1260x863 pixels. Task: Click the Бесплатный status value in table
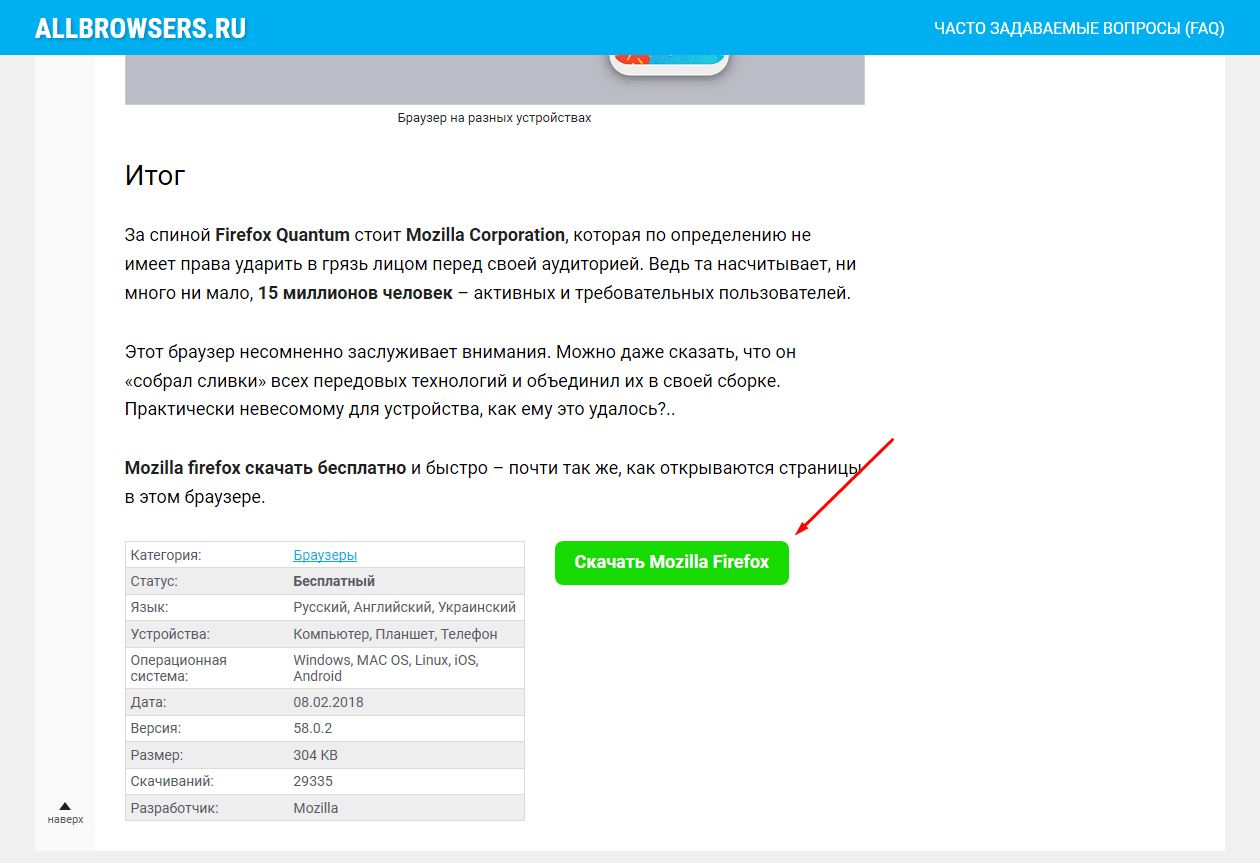(x=334, y=581)
